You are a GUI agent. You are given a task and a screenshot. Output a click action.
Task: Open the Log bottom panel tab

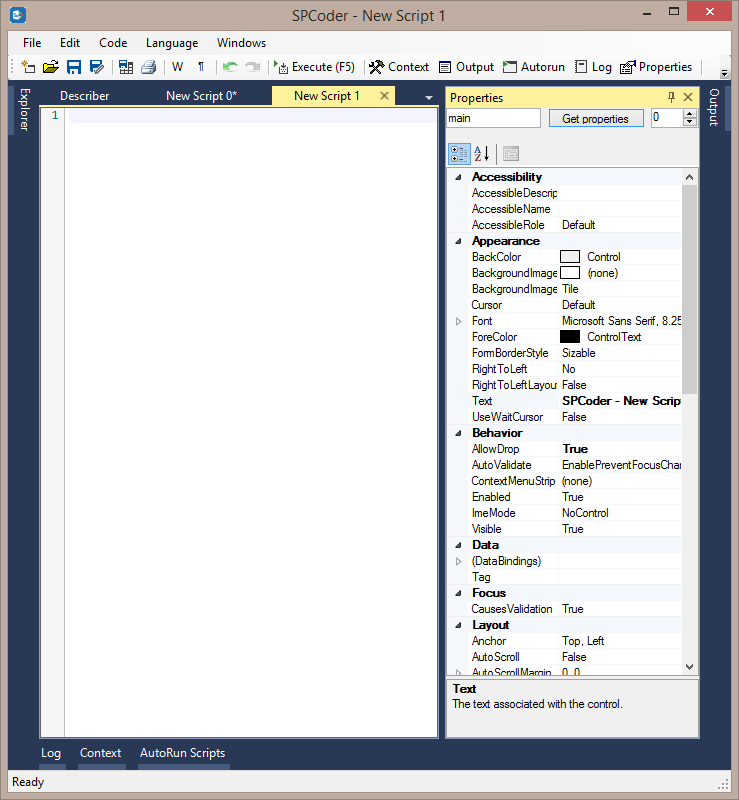(51, 753)
